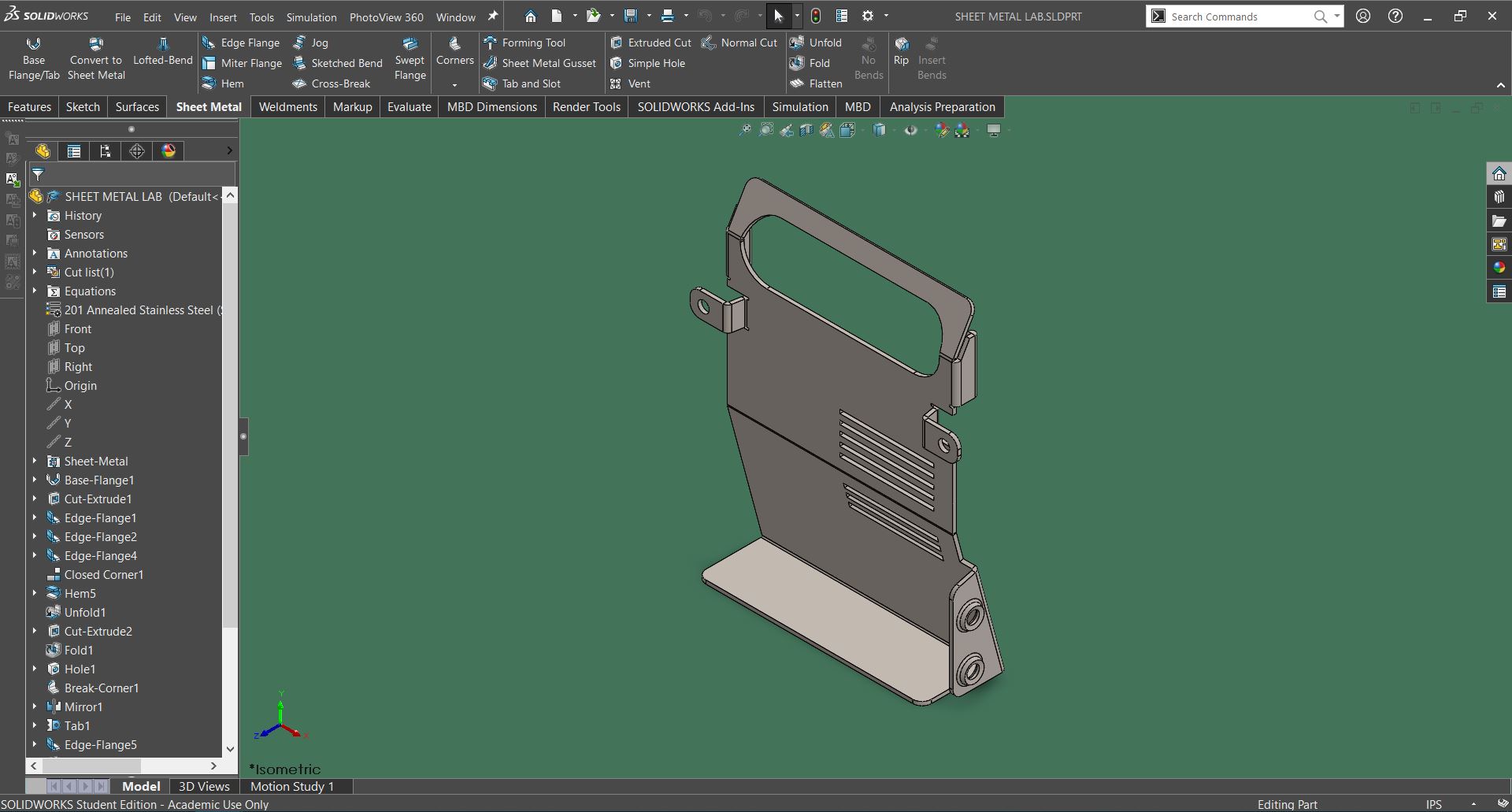Toggle the Rebuild traffic light icon
The image size is (1512, 812).
coord(816,17)
